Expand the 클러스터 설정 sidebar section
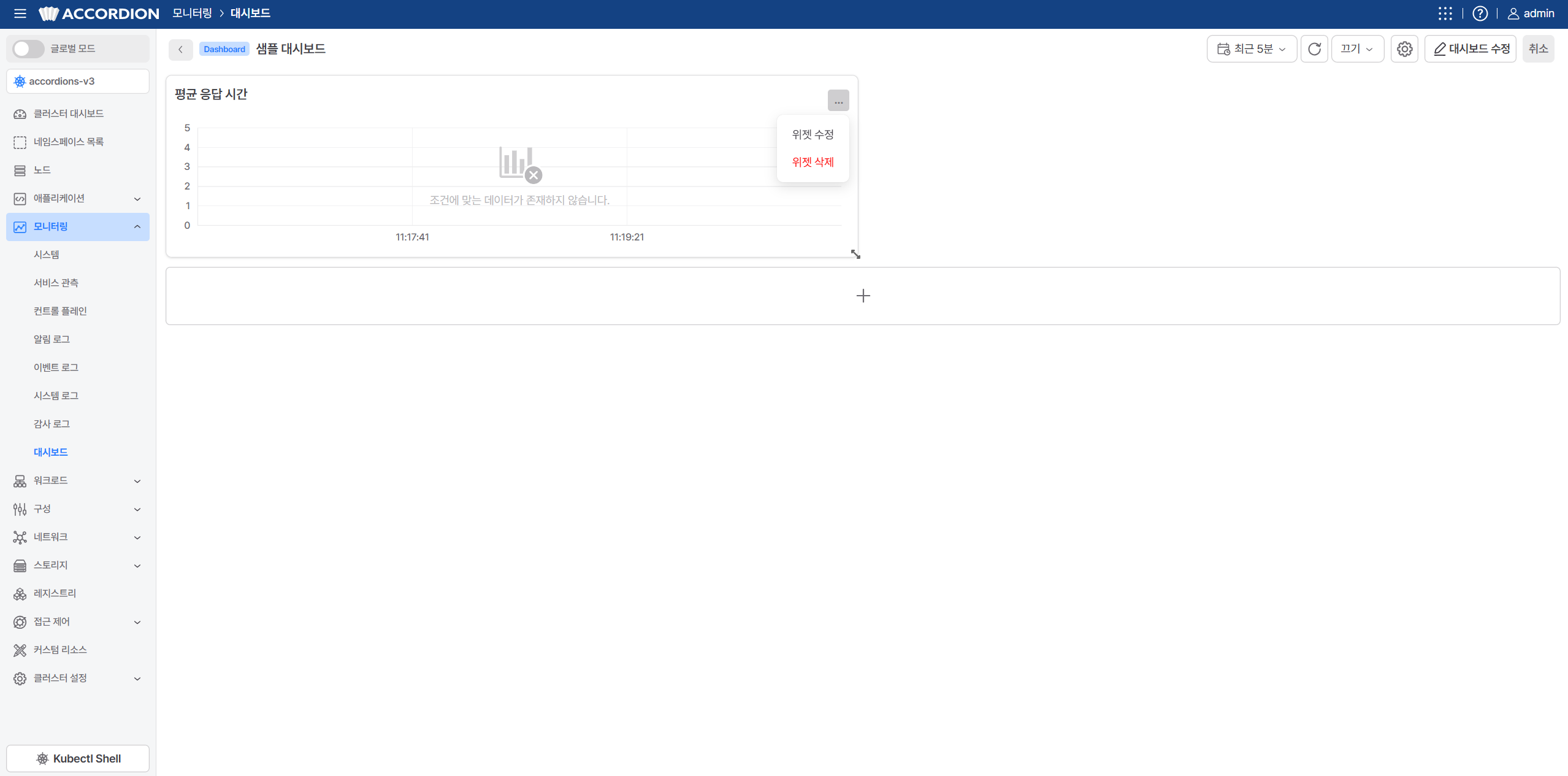The image size is (1568, 776). [78, 678]
